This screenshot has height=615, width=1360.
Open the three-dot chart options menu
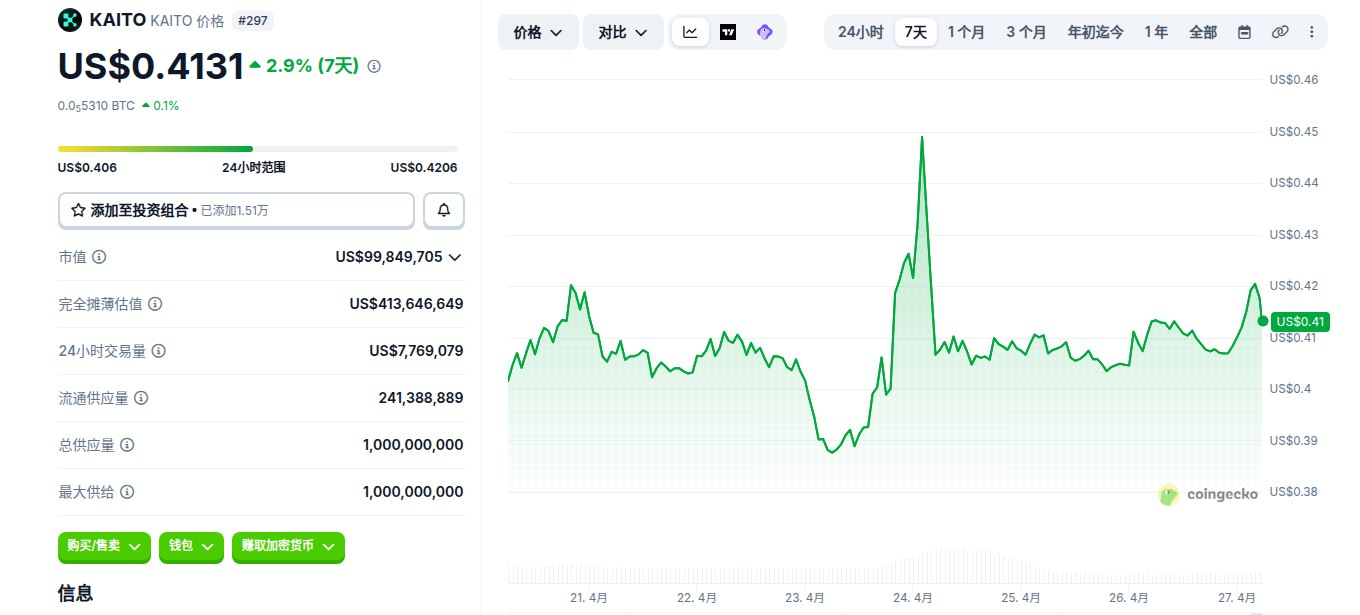tap(1311, 32)
